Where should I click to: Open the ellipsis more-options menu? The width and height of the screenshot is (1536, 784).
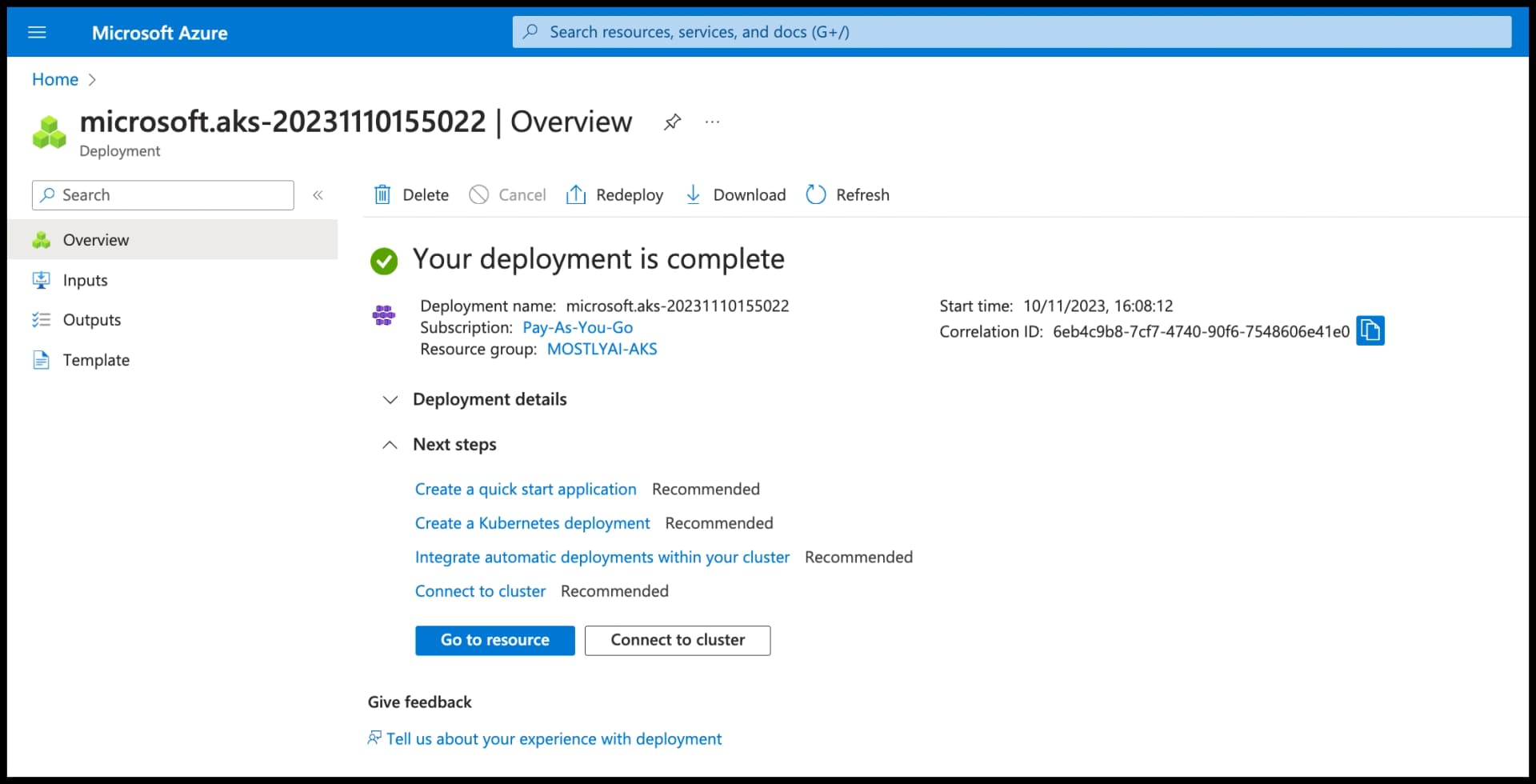(x=712, y=122)
